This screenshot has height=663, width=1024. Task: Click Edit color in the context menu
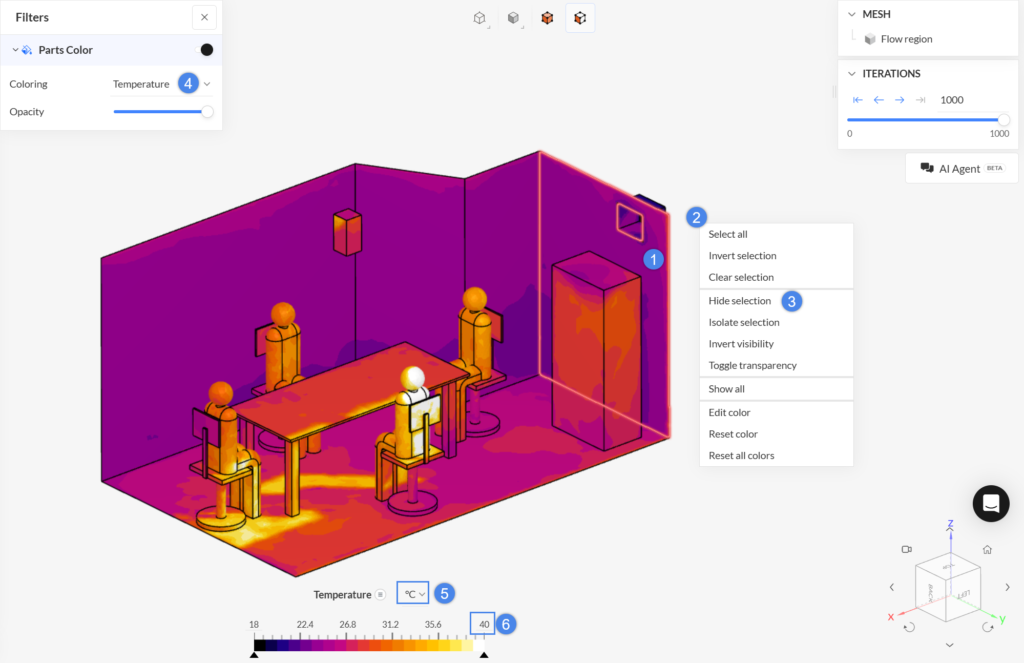[x=776, y=413]
